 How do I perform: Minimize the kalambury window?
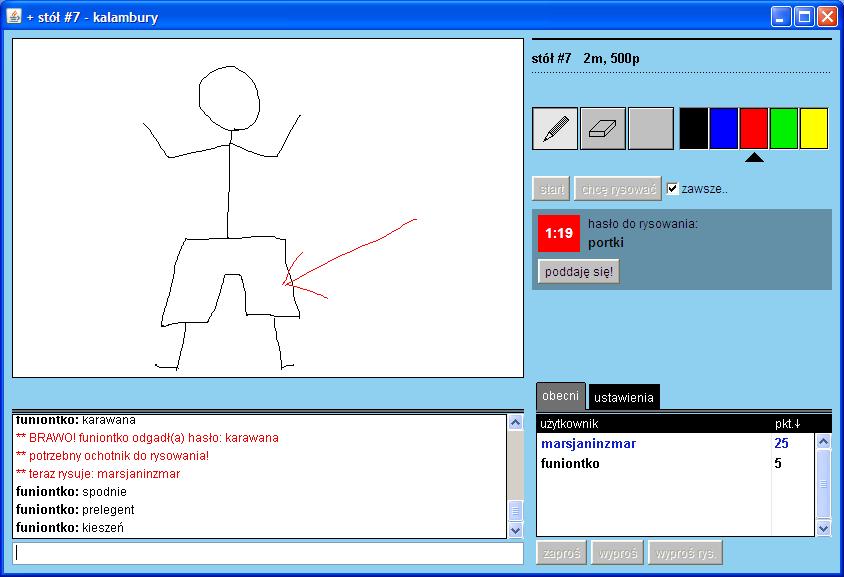coord(780,17)
